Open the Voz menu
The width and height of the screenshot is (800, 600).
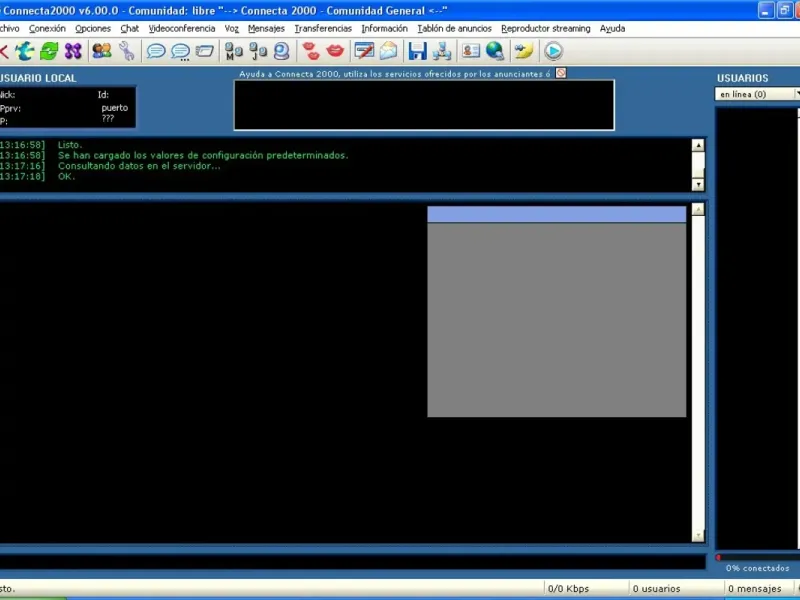coord(232,29)
